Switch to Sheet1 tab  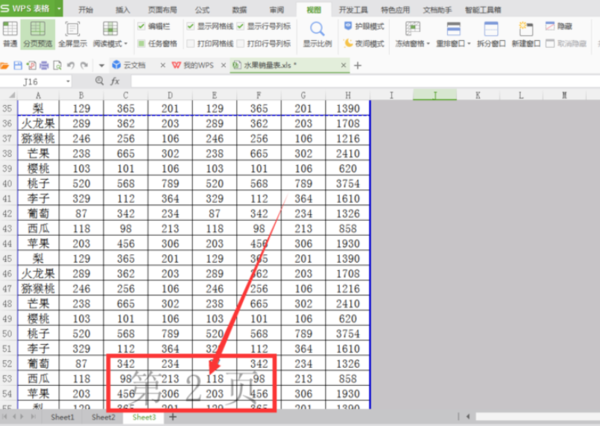point(62,417)
